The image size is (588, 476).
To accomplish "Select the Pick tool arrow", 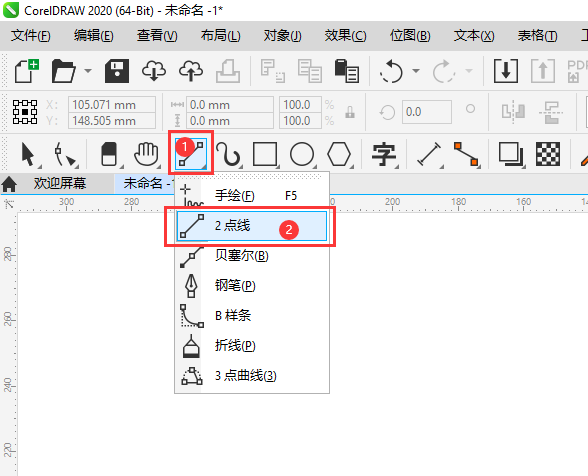I will tap(28, 154).
